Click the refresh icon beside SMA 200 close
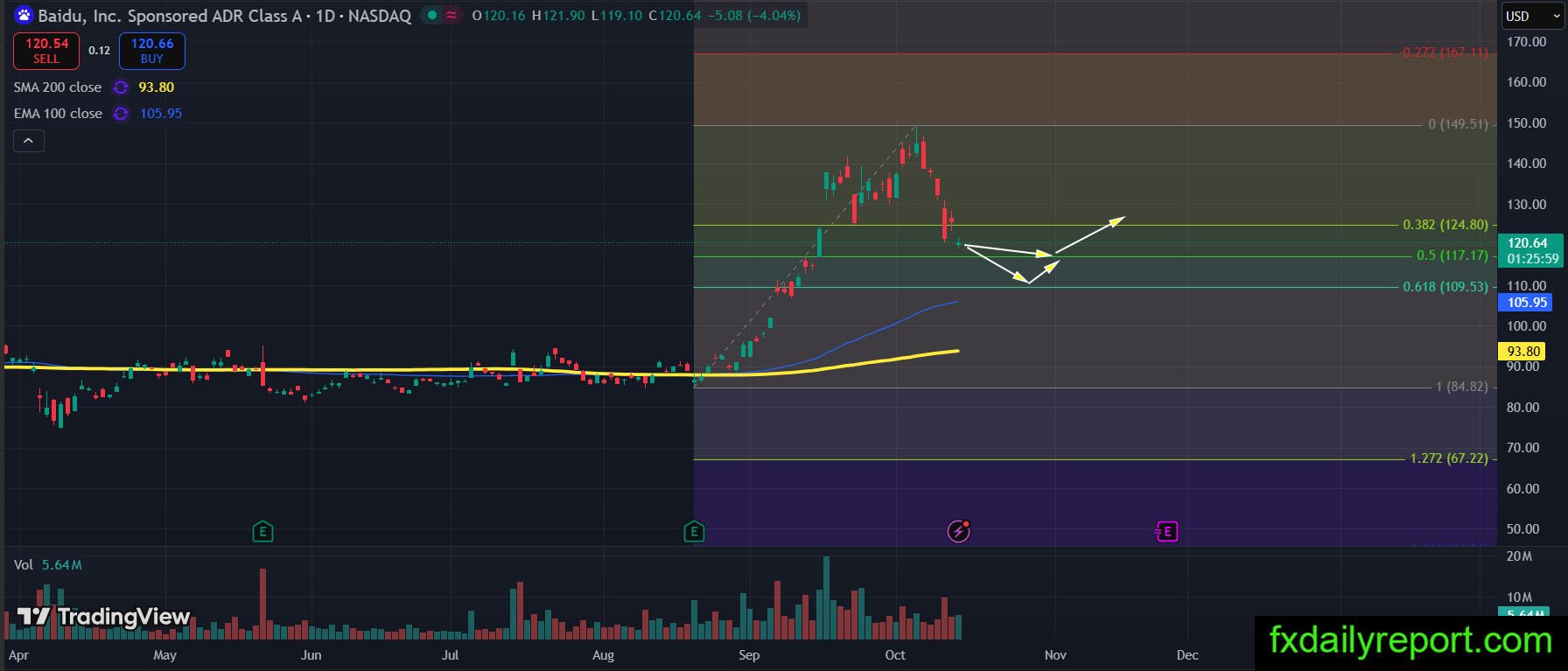Screen dimensions: 1568x671 pyautogui.click(x=121, y=87)
